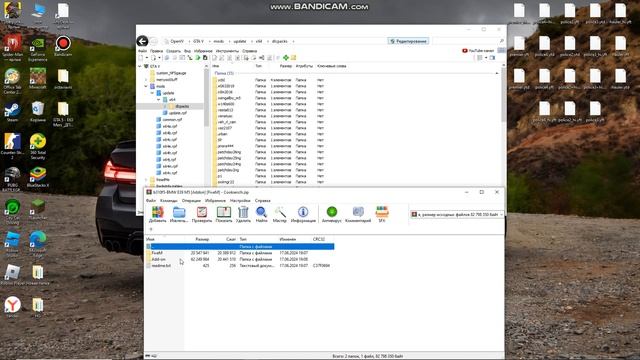Screen dimensions: 640x360
Task: Click GTA V breadcrumb in OpenIV address bar
Action: [198, 41]
